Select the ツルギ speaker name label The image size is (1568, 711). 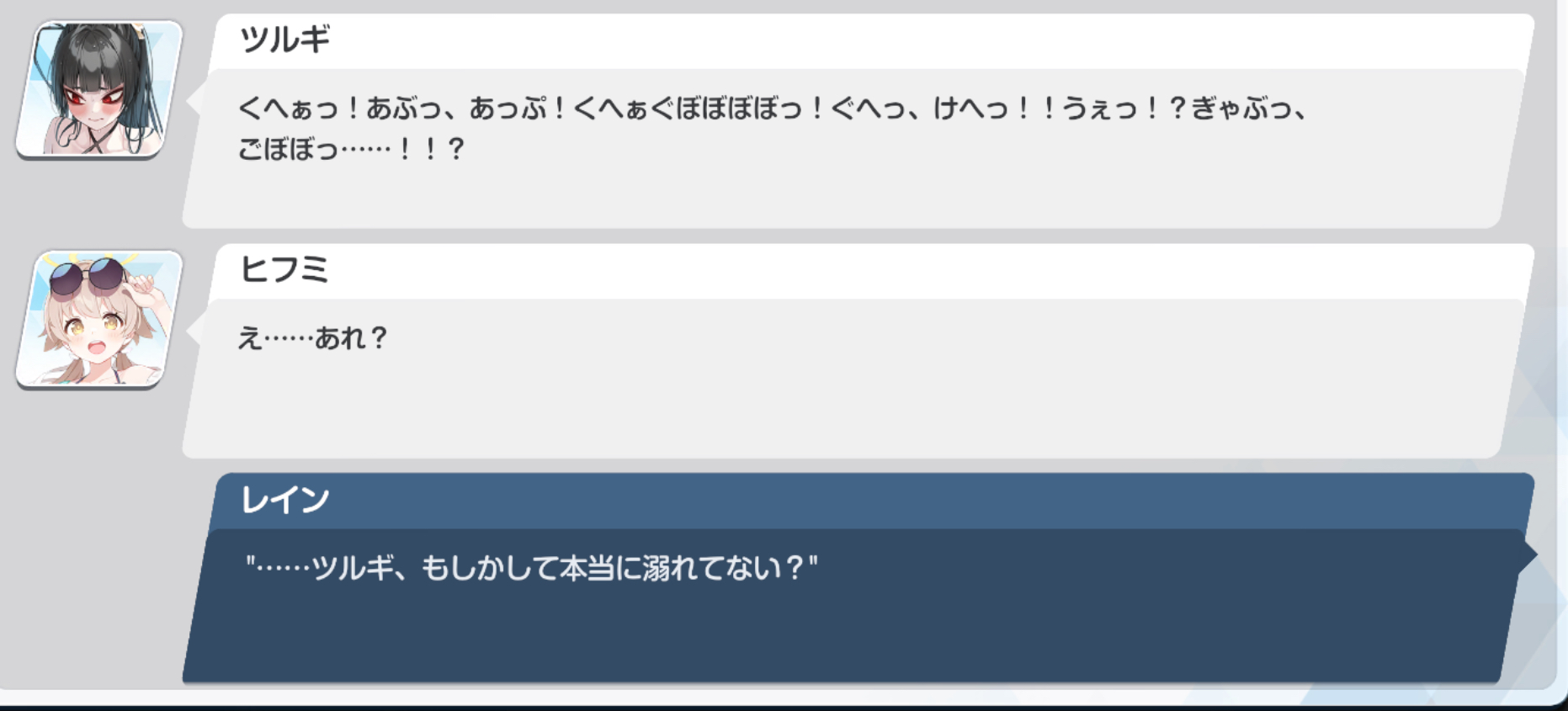[x=284, y=40]
